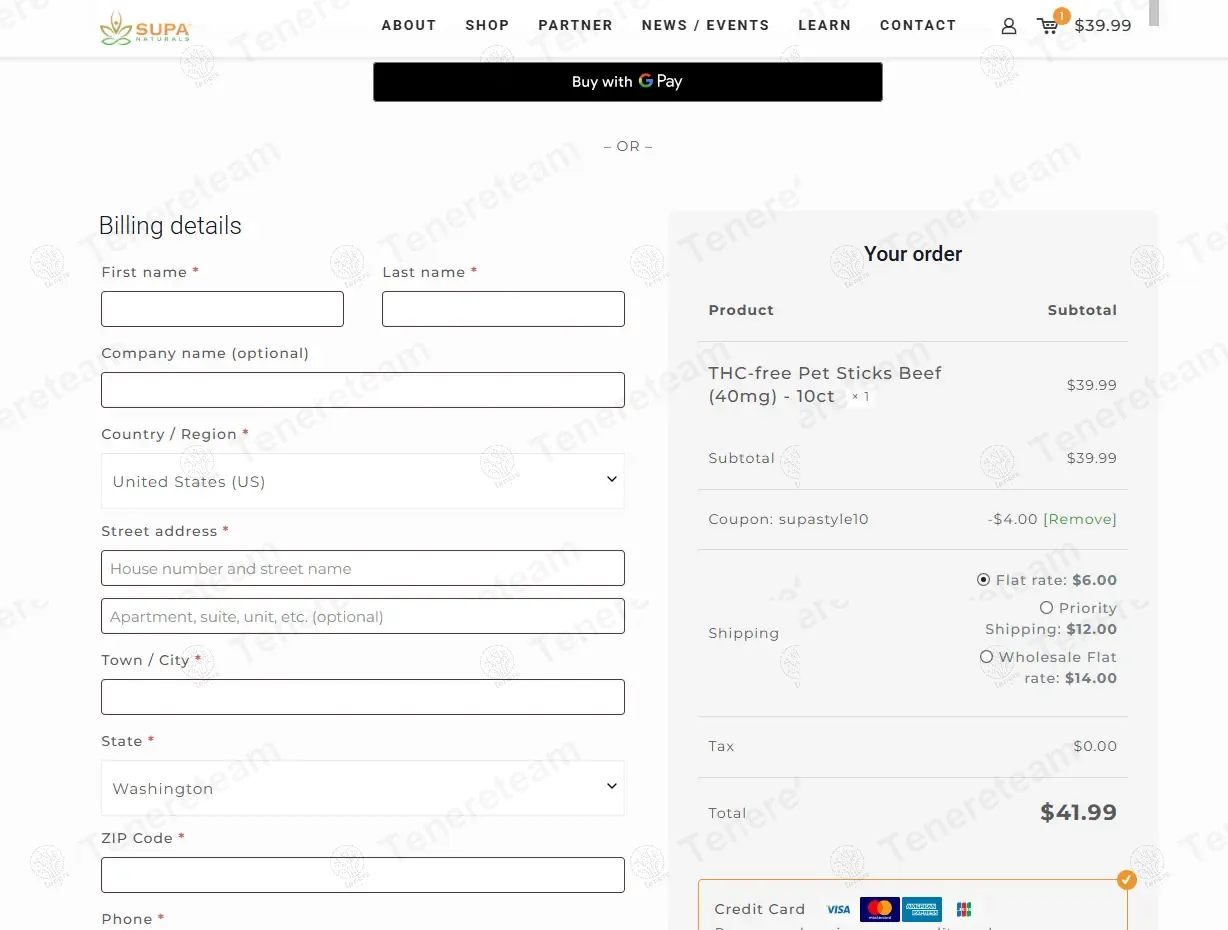This screenshot has width=1228, height=930.
Task: Click the Mastercard icon
Action: (880, 909)
